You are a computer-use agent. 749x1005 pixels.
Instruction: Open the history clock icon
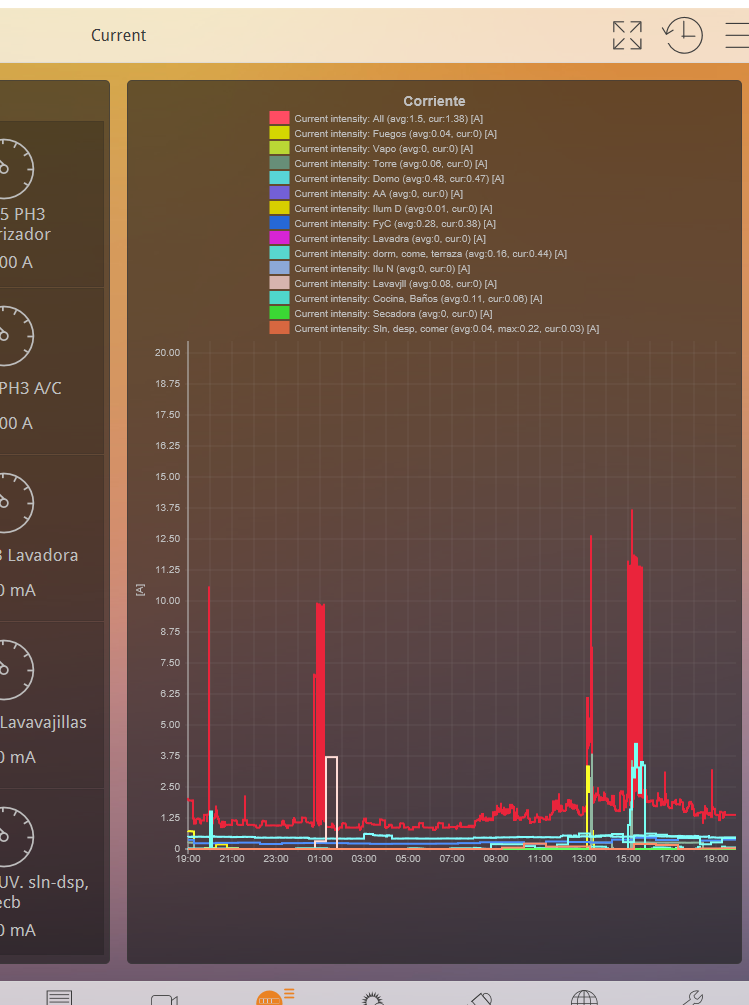(683, 35)
